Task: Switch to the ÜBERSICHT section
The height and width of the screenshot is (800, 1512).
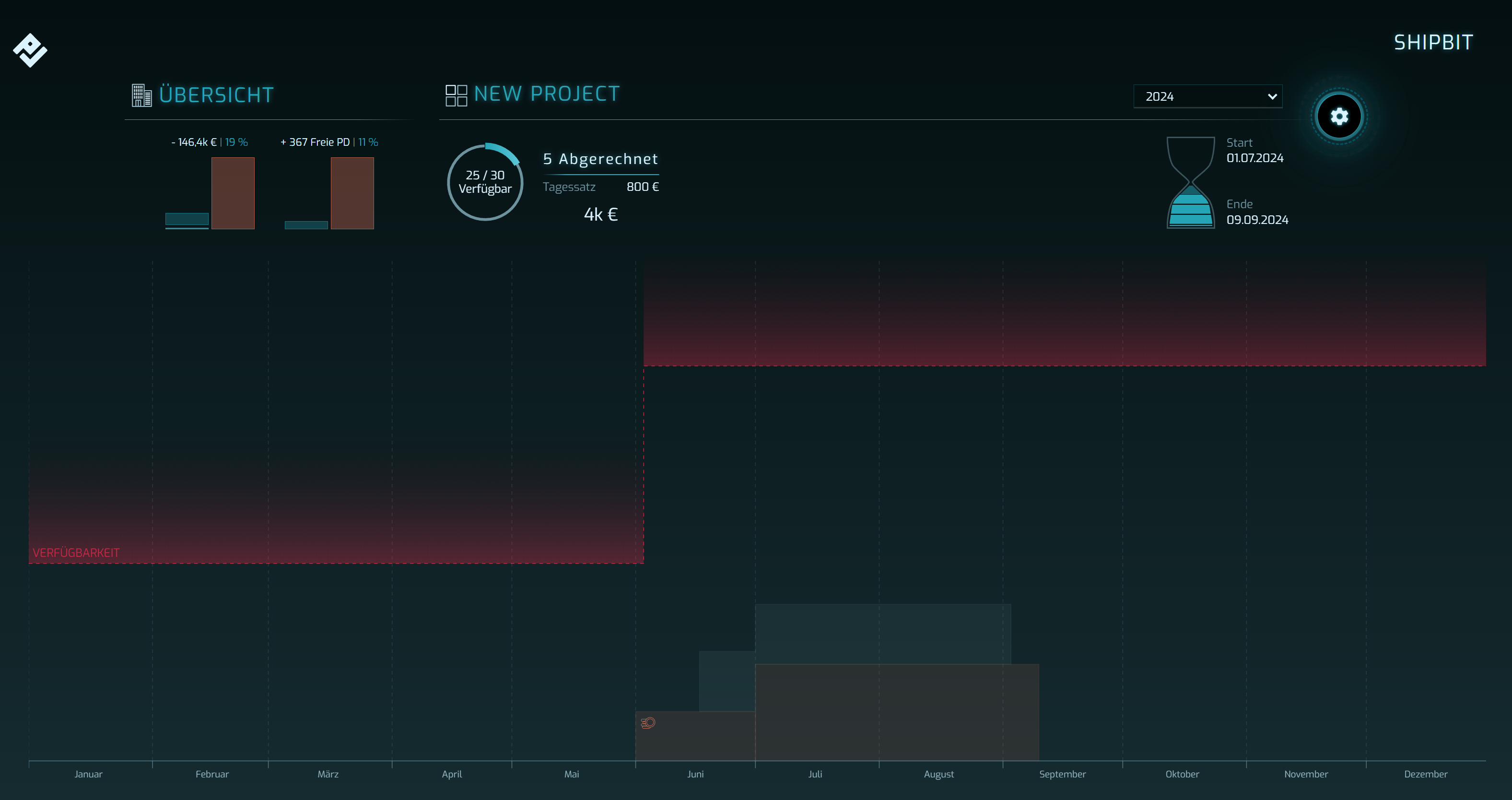Action: [x=216, y=94]
